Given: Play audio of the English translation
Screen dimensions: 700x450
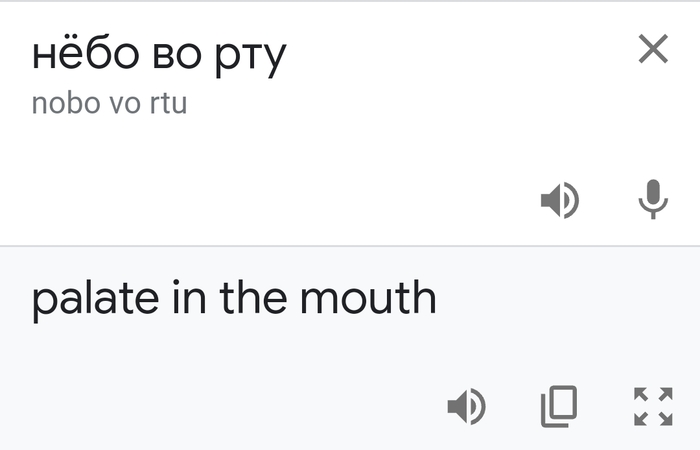Looking at the screenshot, I should point(466,406).
